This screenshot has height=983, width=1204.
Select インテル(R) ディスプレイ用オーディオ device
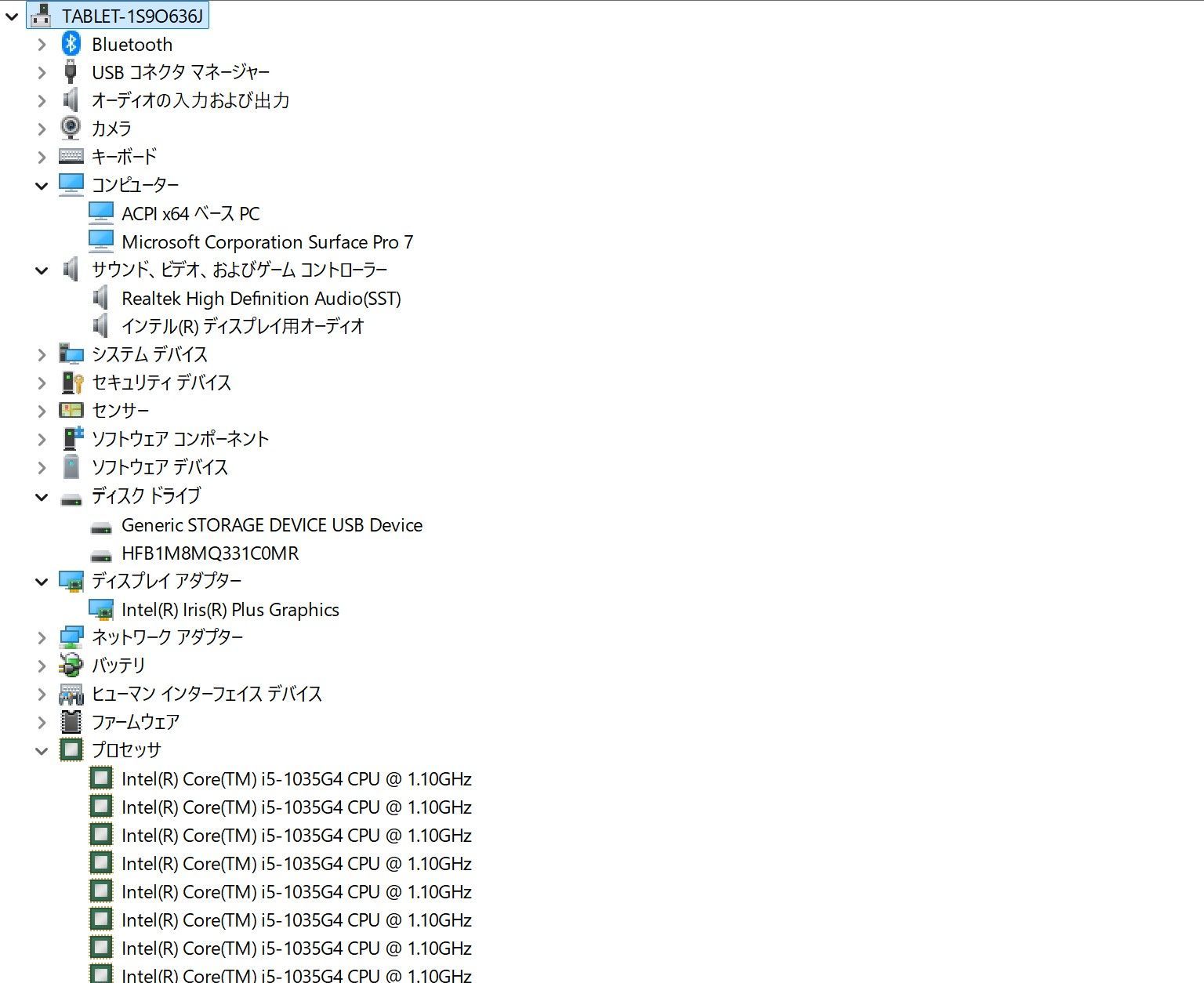pyautogui.click(x=243, y=325)
